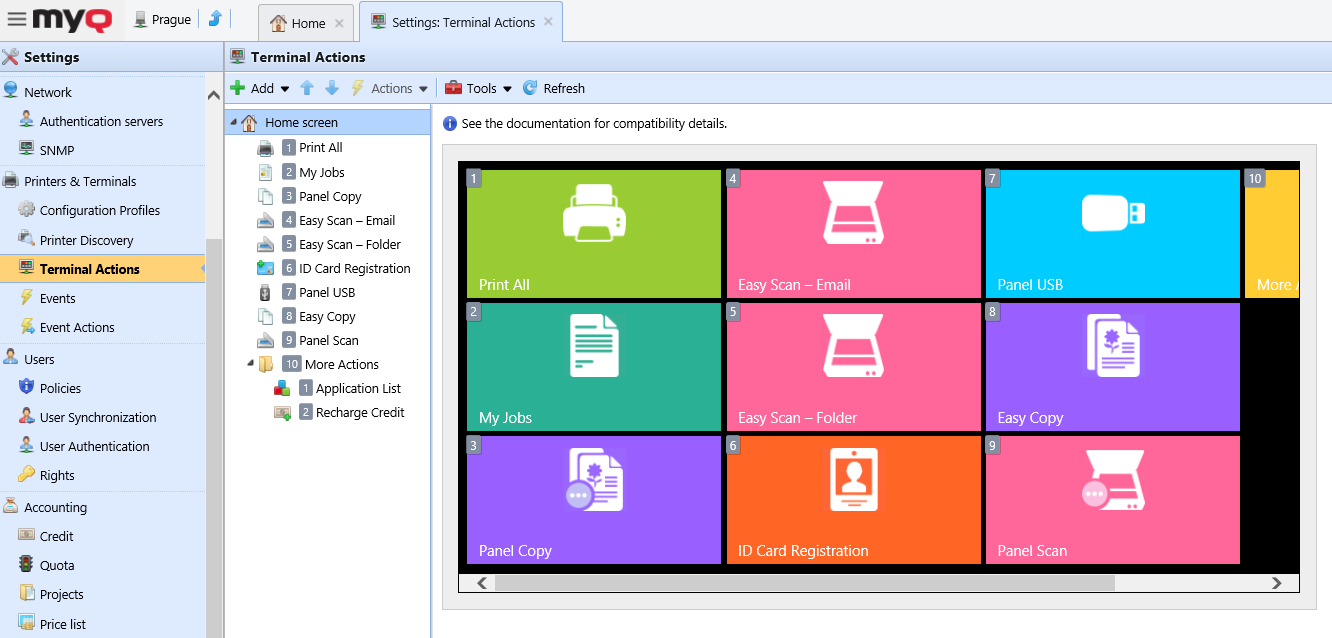Open the hamburger main menu
Screen dimensions: 1332x638
tap(17, 20)
